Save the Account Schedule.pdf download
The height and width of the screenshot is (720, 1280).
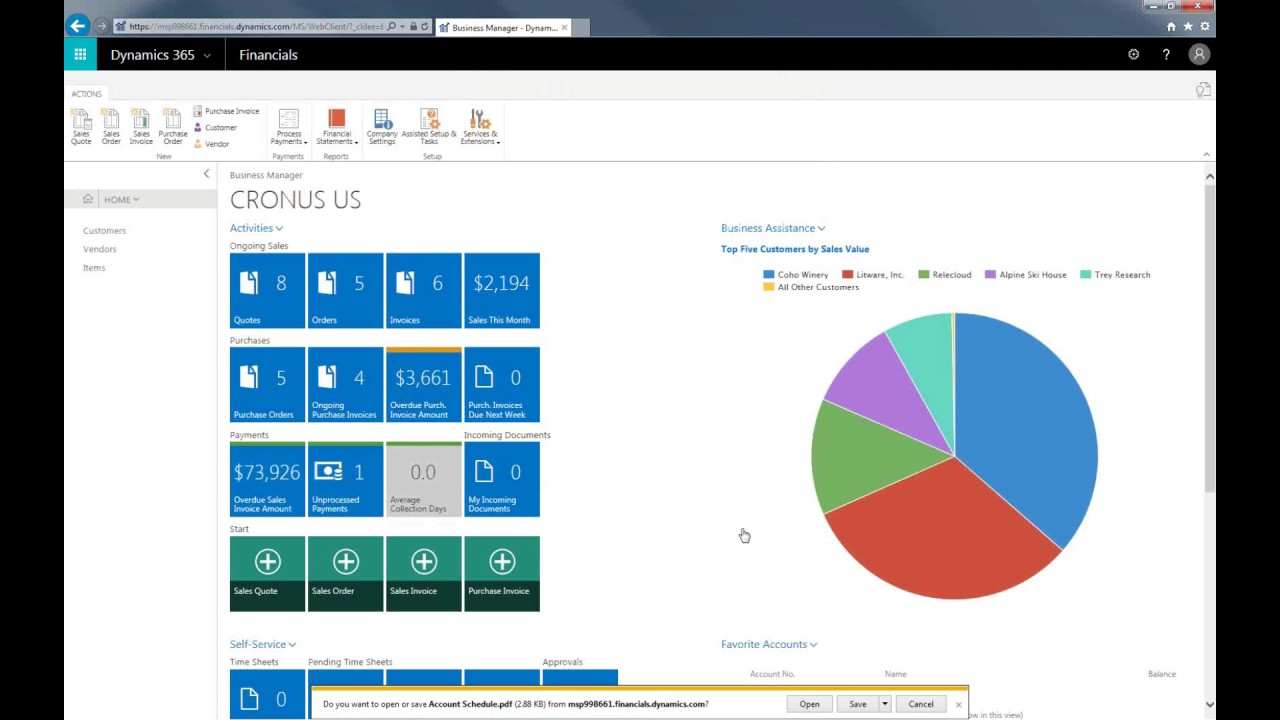858,704
